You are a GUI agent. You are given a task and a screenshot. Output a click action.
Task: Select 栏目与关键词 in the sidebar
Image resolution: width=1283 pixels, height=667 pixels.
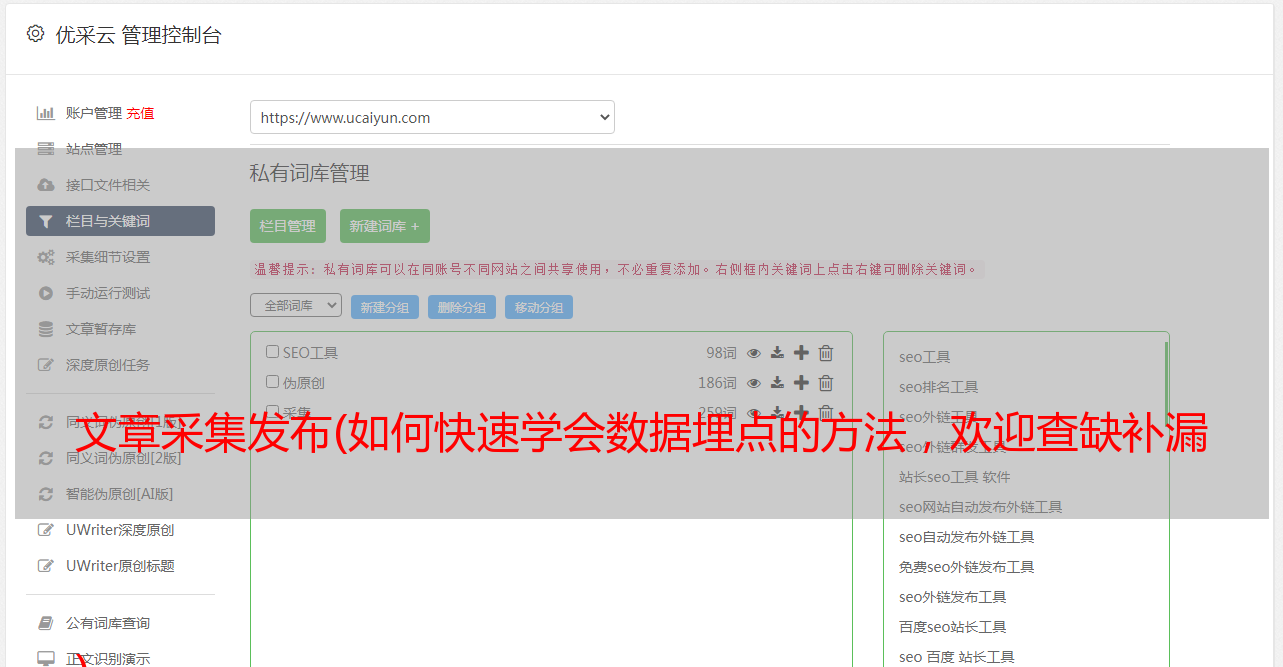pyautogui.click(x=120, y=221)
